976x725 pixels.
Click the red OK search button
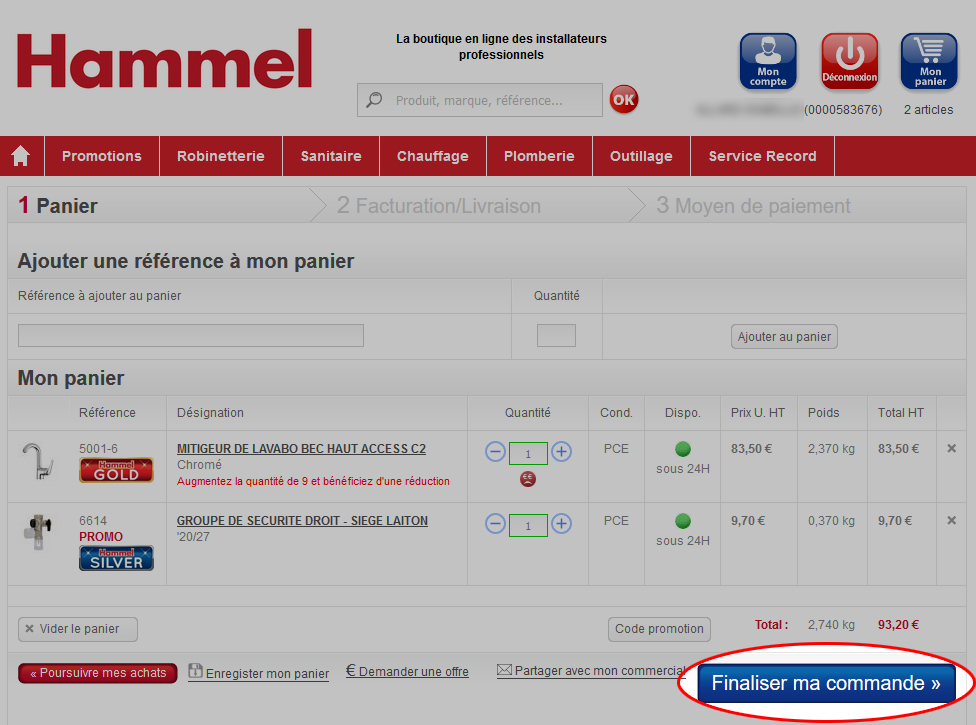tap(624, 100)
